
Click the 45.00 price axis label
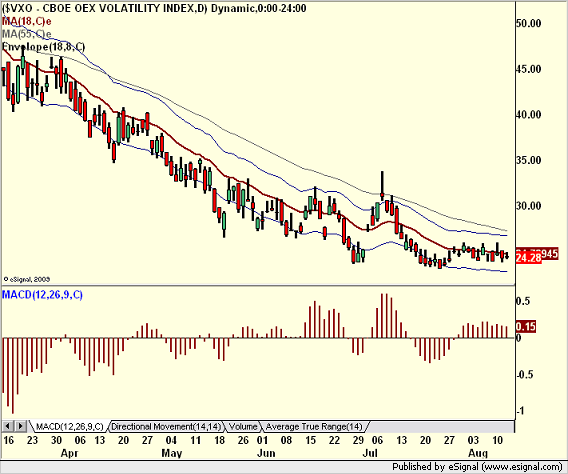tap(529, 69)
